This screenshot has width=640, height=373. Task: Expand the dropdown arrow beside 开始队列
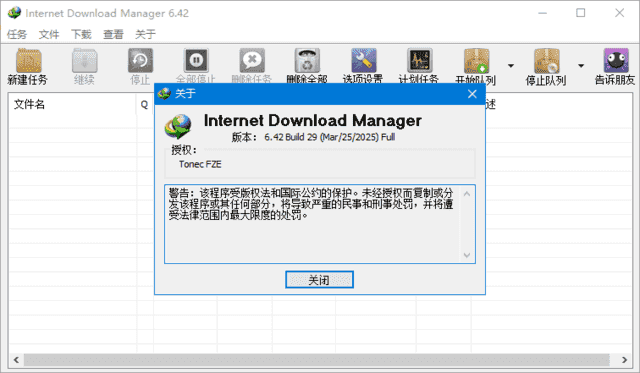511,65
